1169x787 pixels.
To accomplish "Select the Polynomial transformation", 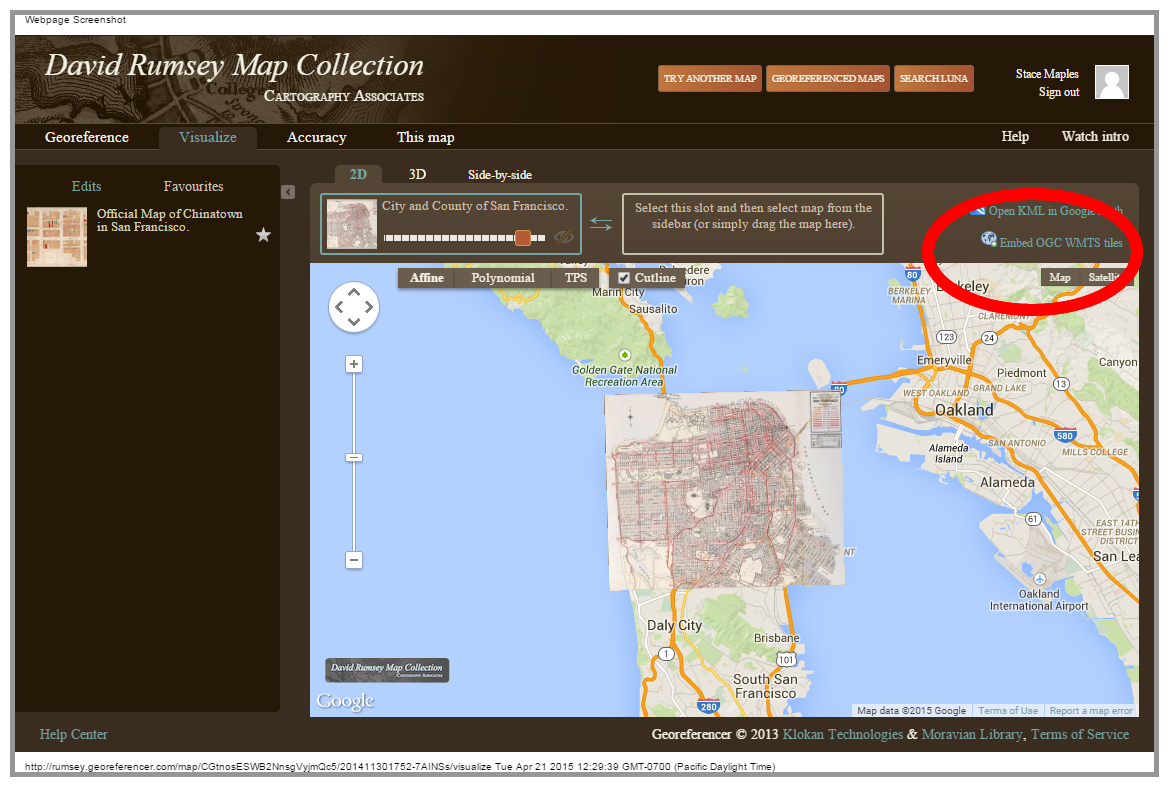I will (x=502, y=278).
